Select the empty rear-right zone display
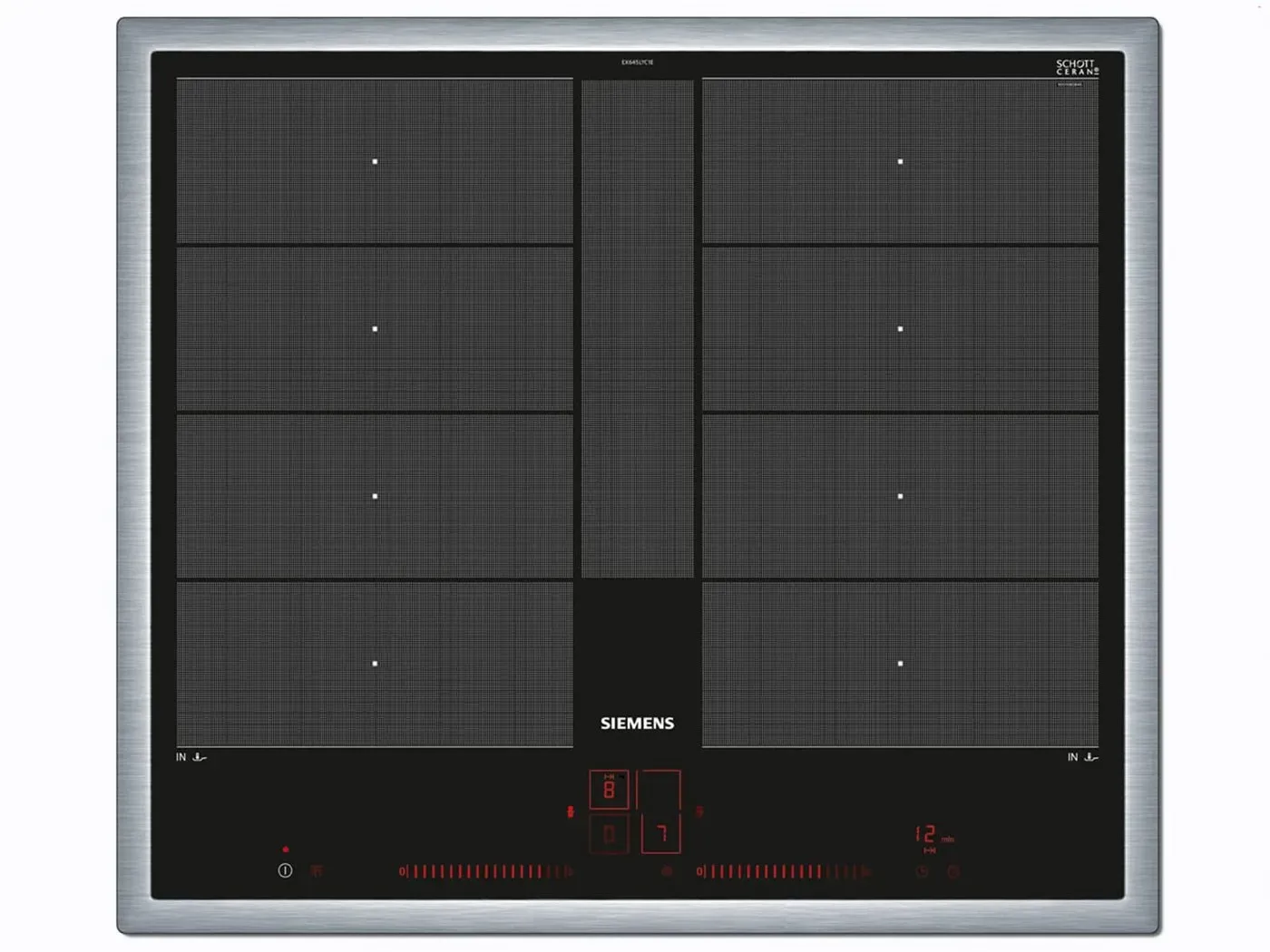The image size is (1270, 952). [659, 790]
